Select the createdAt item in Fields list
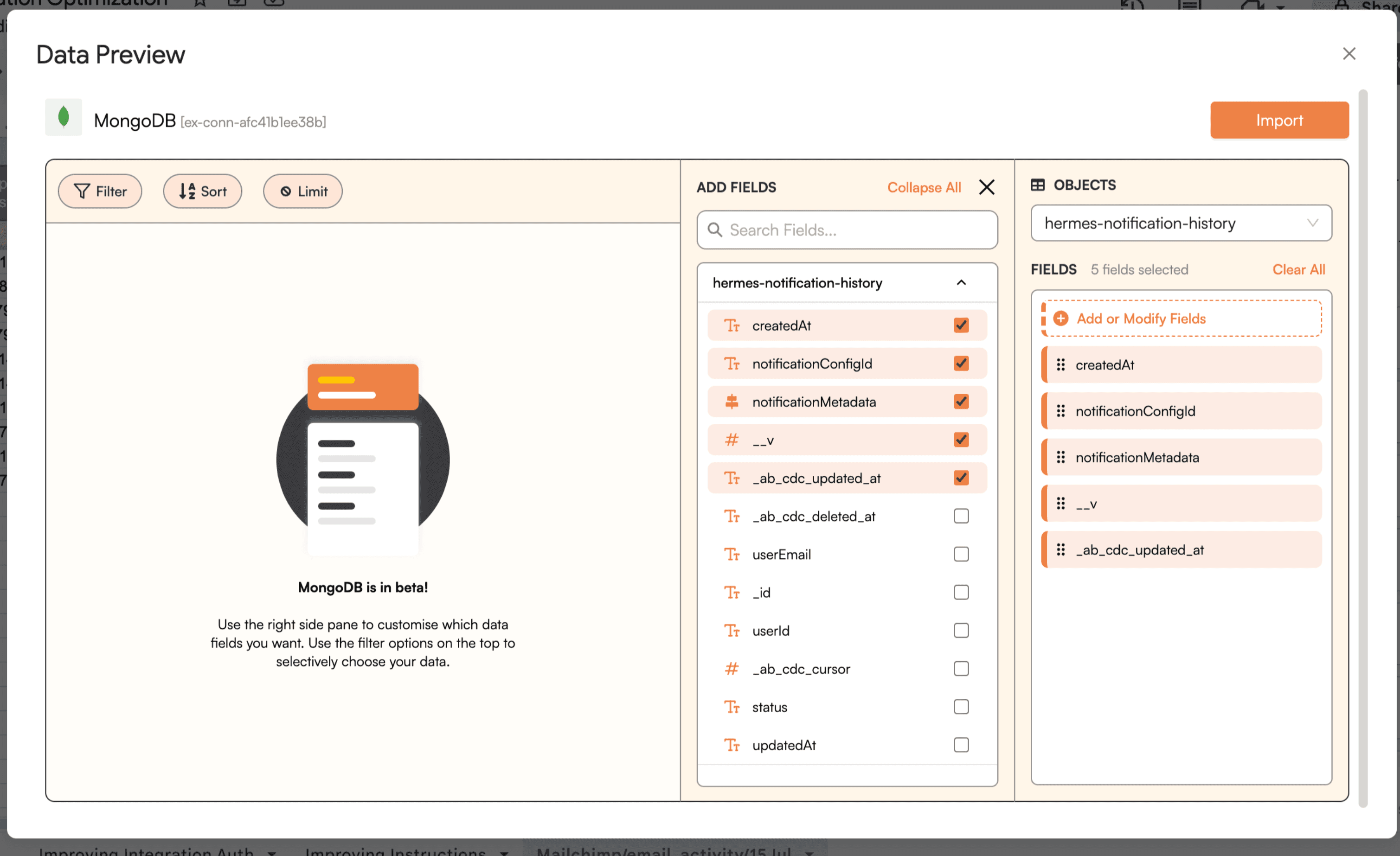 (1182, 364)
